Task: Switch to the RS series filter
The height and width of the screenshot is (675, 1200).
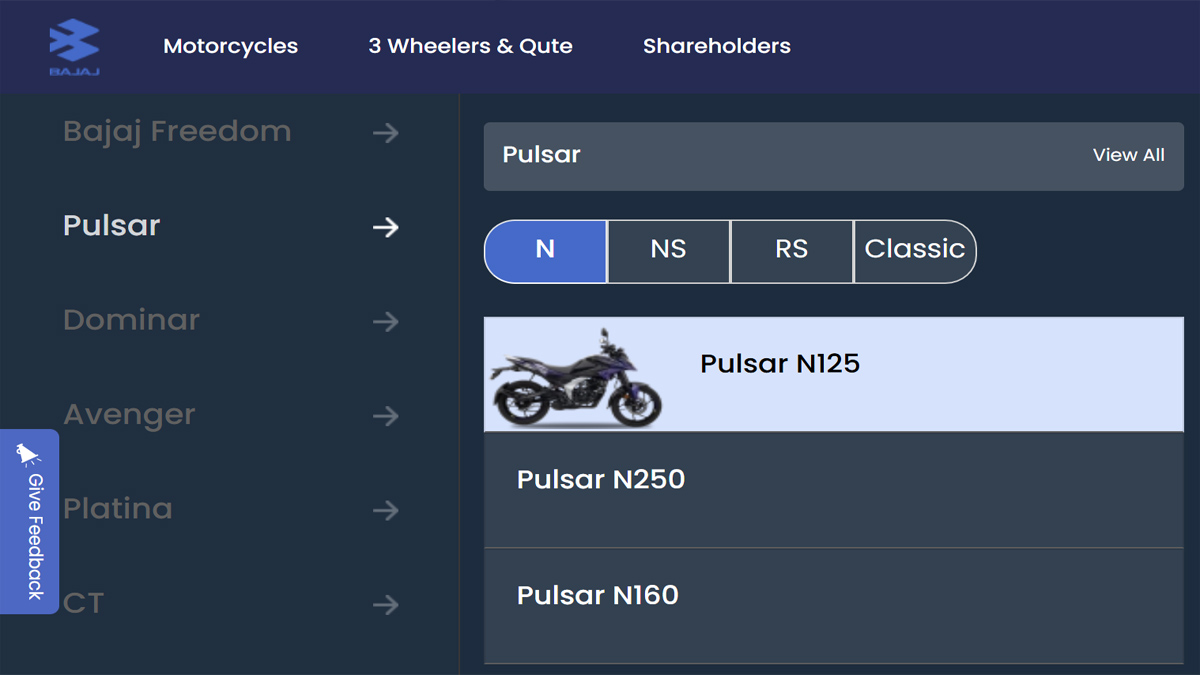Action: click(791, 251)
